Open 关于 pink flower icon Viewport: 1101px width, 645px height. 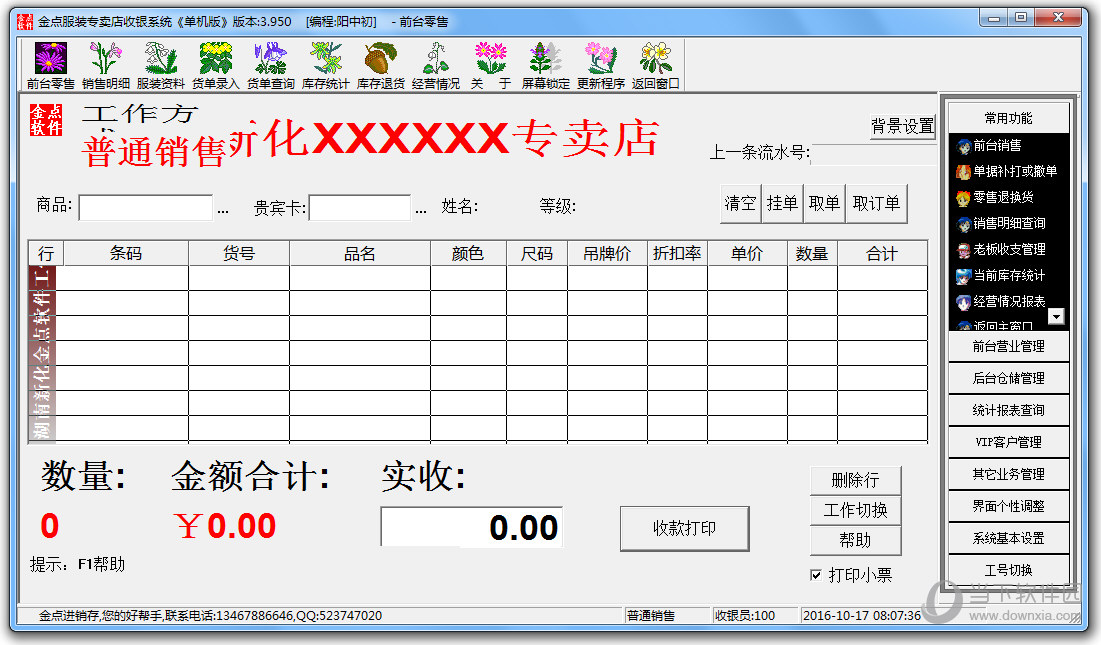point(491,58)
